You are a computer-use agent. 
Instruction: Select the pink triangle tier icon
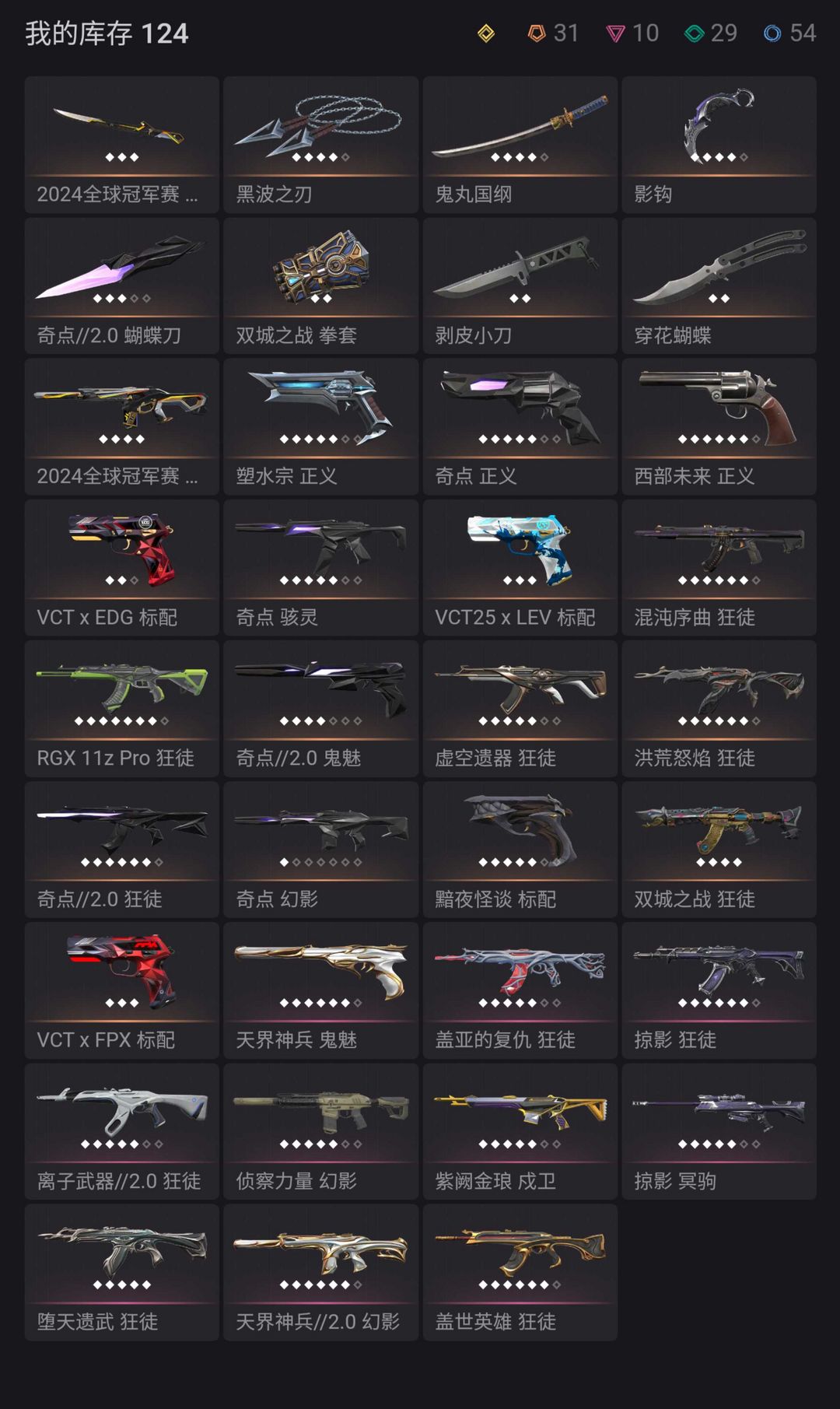tap(615, 34)
